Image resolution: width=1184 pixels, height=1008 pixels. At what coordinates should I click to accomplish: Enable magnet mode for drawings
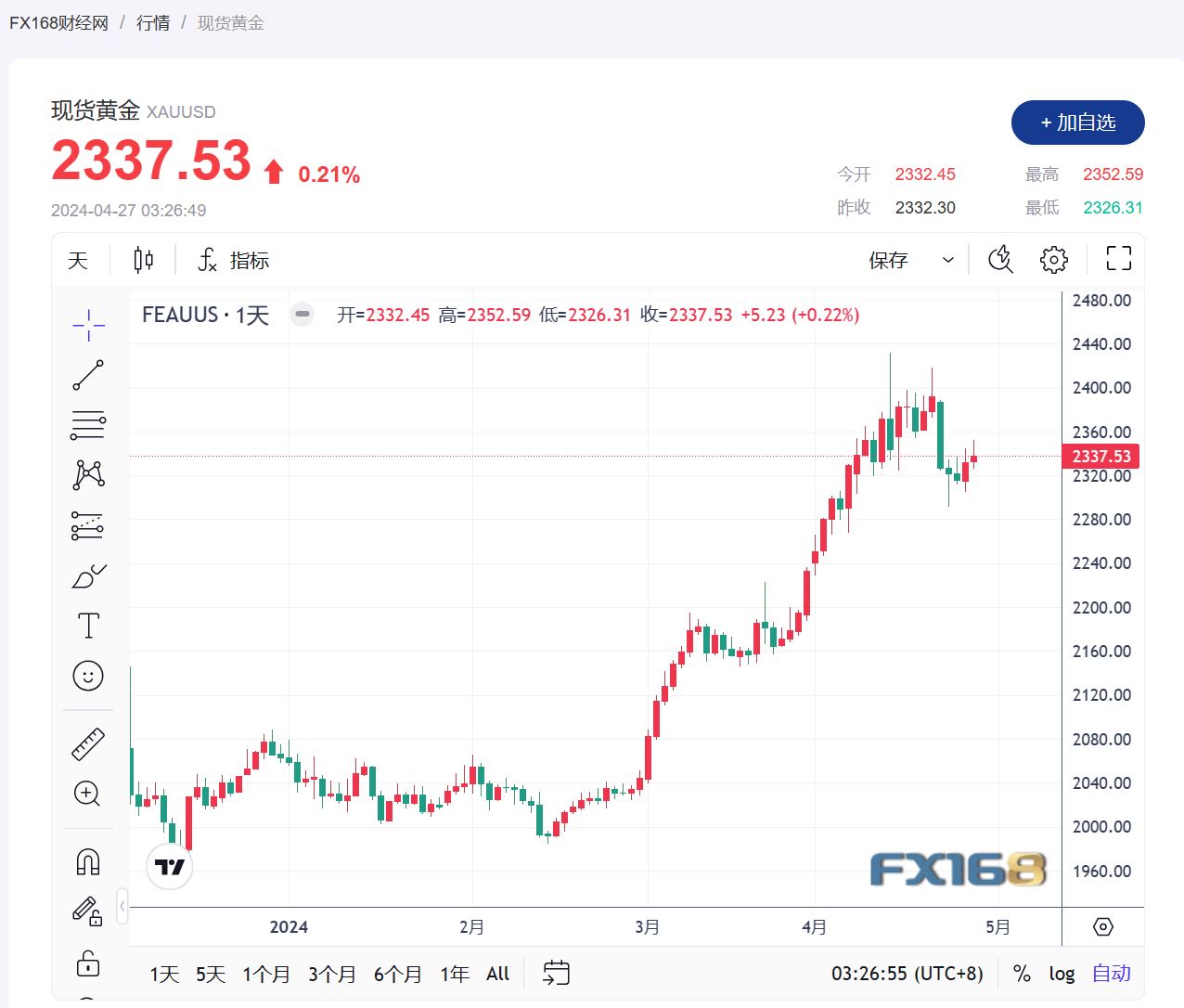tap(88, 860)
